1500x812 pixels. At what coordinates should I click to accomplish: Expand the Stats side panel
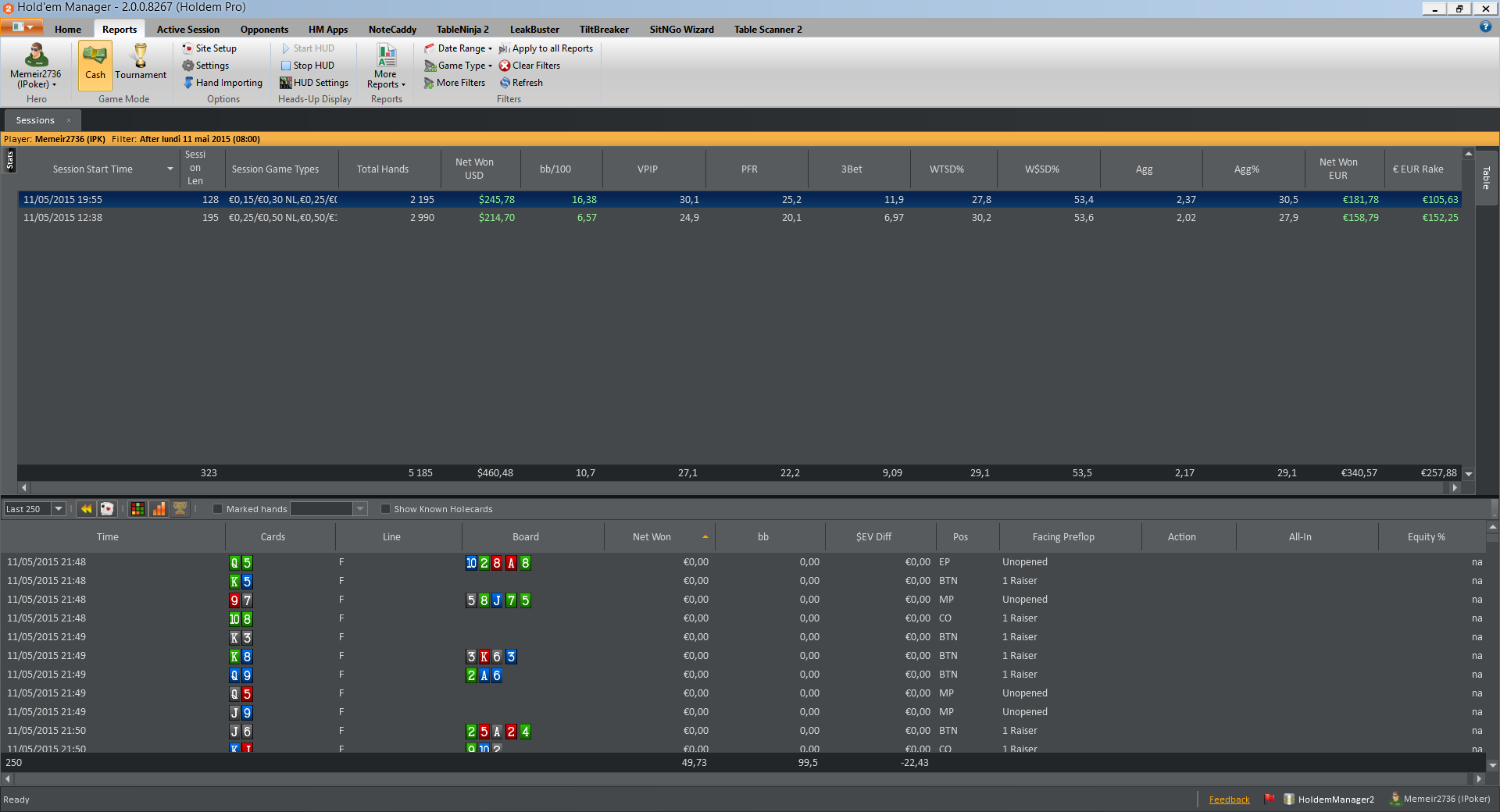click(9, 160)
